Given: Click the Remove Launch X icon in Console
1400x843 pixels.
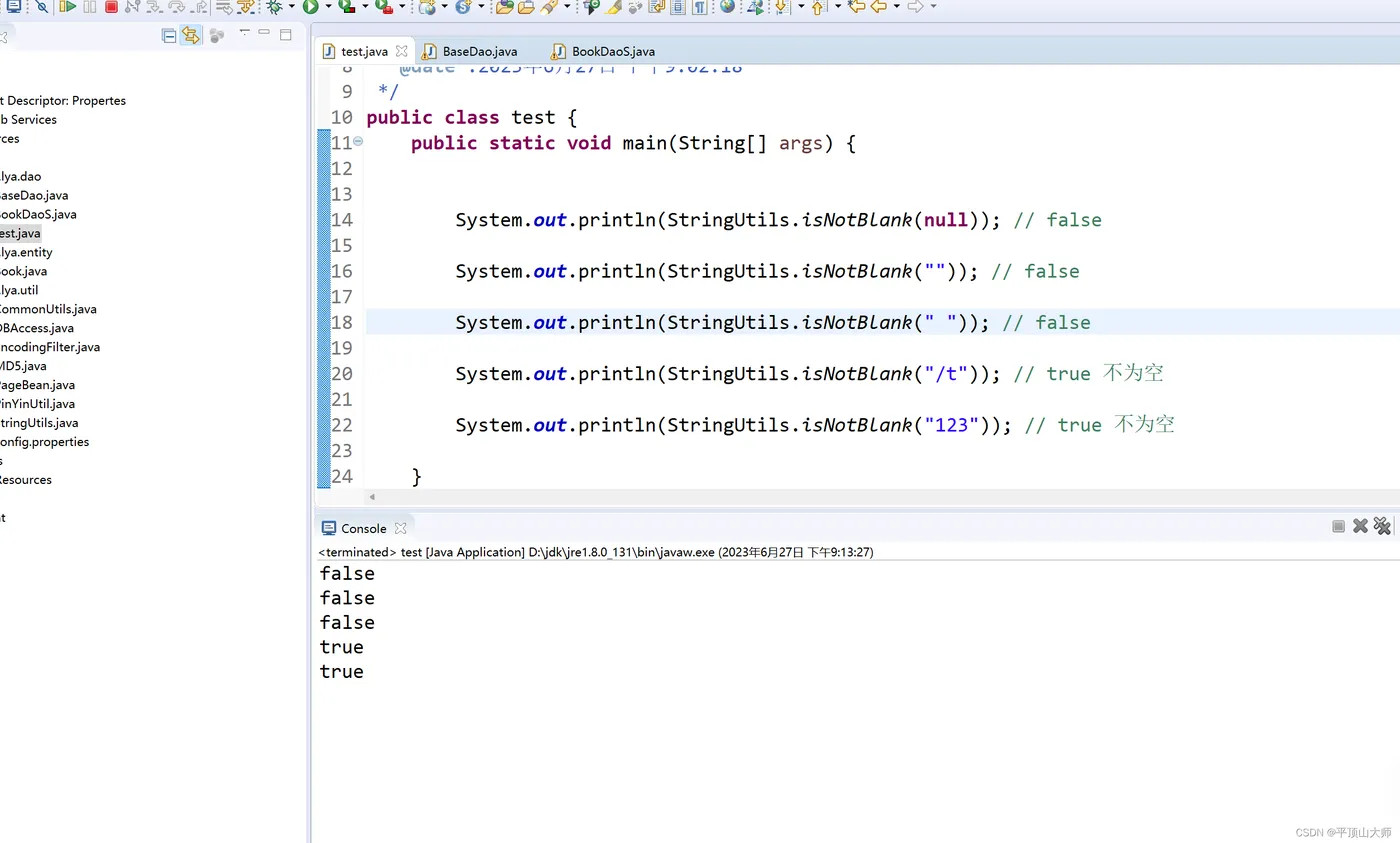Looking at the screenshot, I should (x=1360, y=526).
